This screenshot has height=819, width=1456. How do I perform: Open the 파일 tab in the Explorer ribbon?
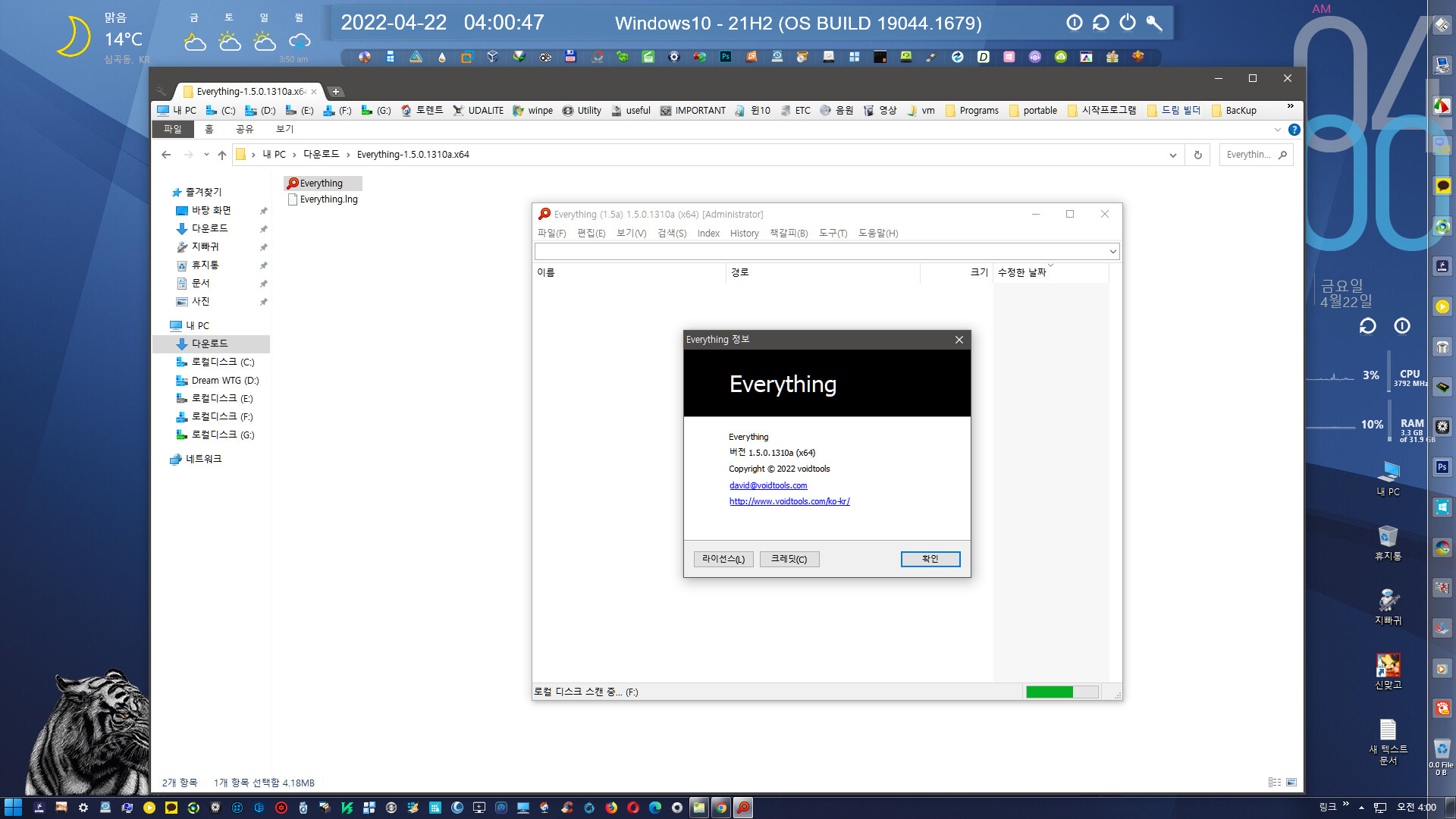coord(173,130)
